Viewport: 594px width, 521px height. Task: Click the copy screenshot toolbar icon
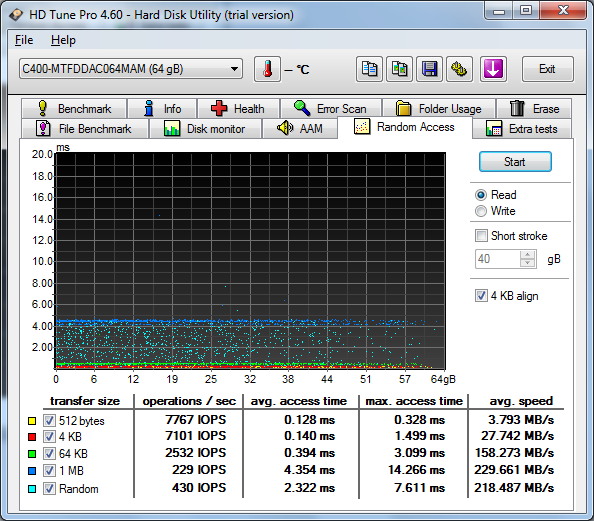399,69
